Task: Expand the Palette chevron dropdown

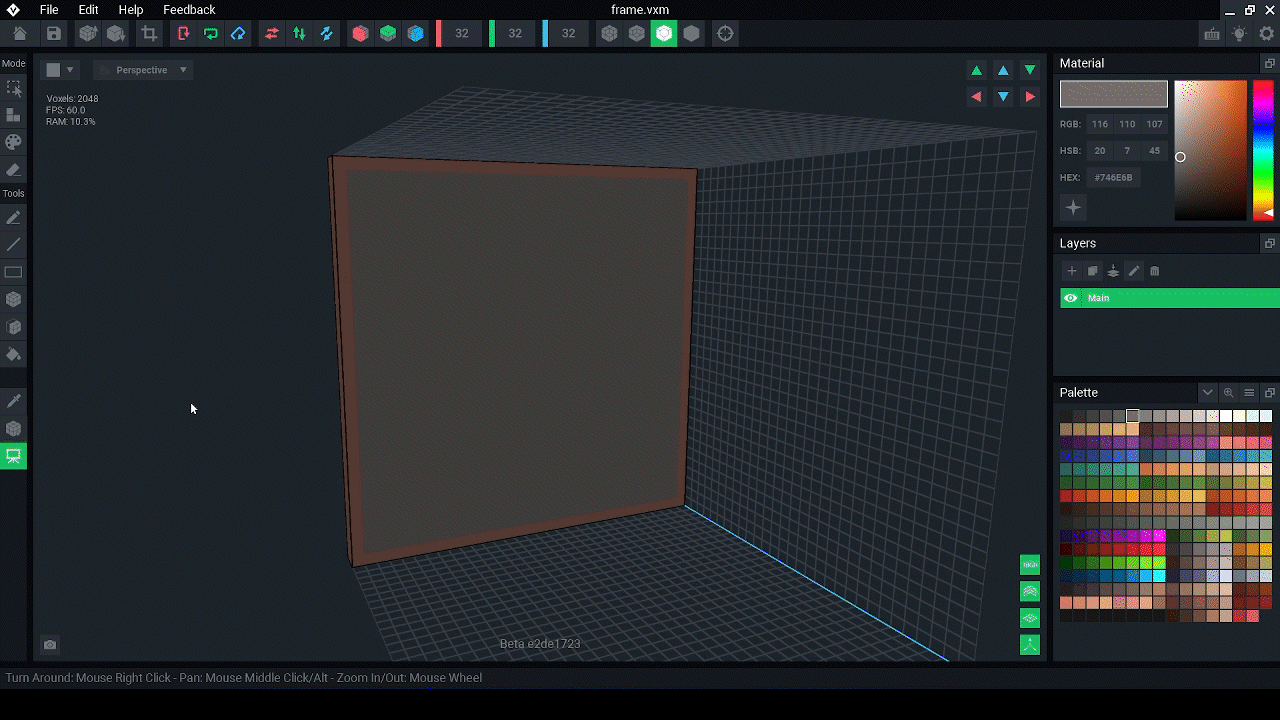Action: 1208,393
